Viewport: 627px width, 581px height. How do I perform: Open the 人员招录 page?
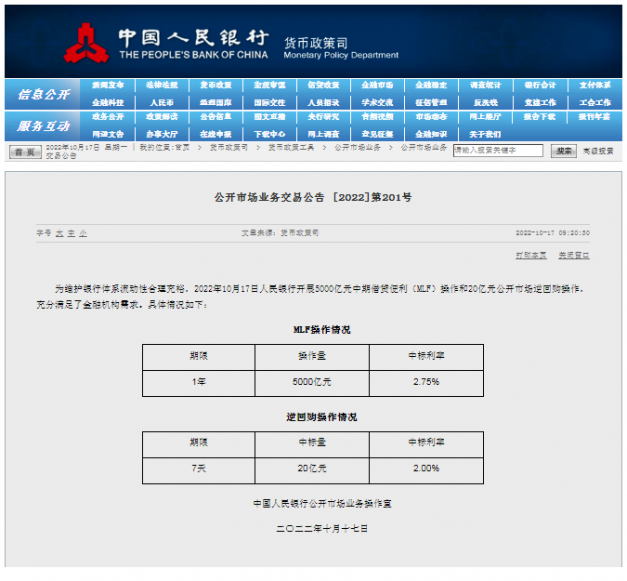click(323, 103)
